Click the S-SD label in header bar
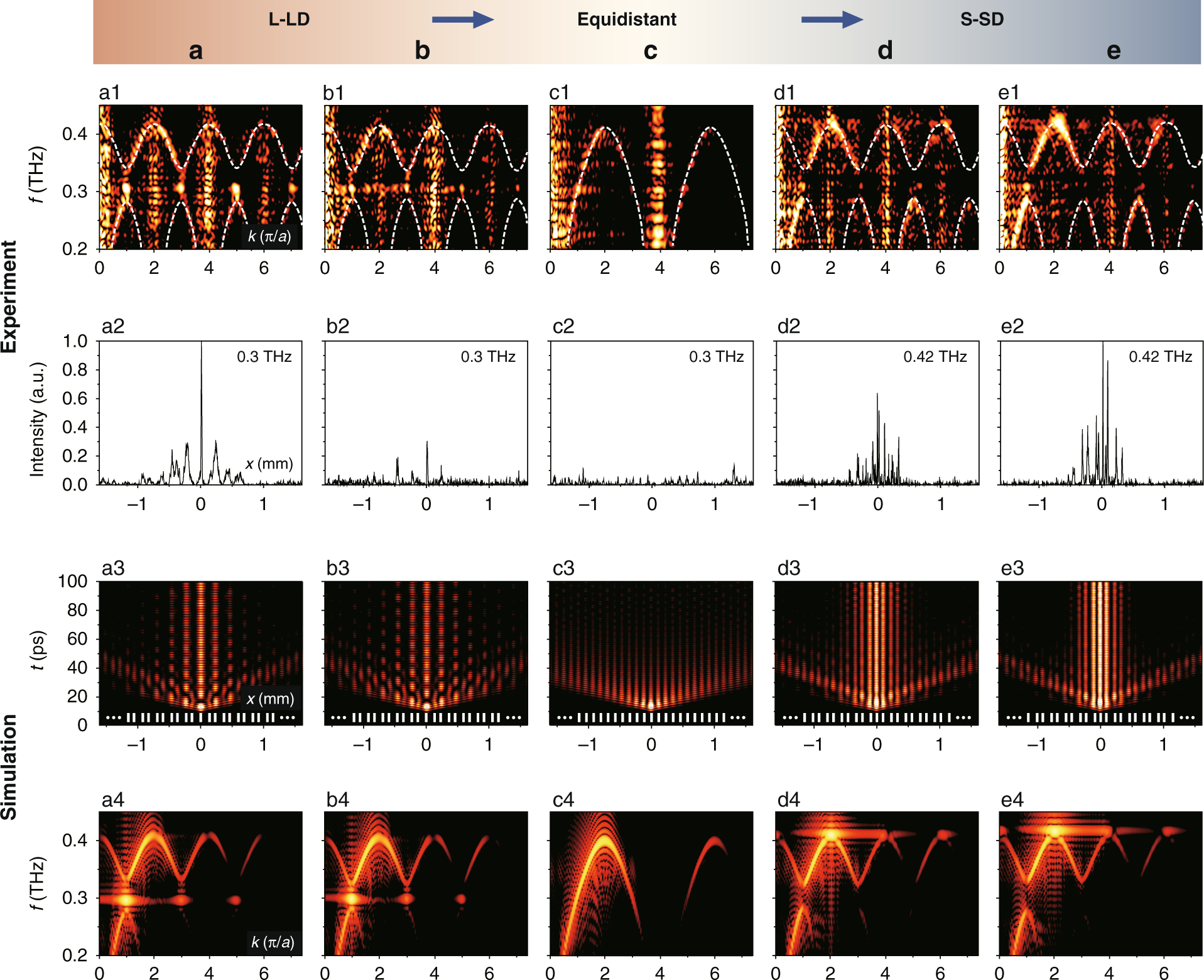This screenshot has height=980, width=1204. (x=982, y=19)
